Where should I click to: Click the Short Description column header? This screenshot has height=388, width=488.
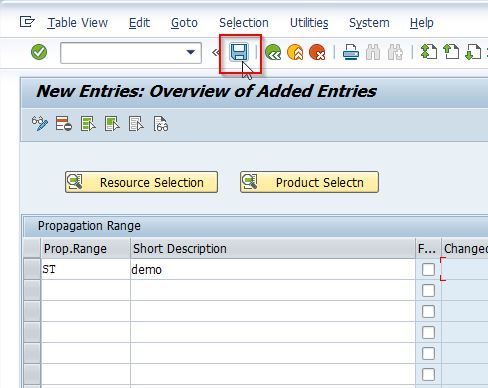tap(273, 248)
